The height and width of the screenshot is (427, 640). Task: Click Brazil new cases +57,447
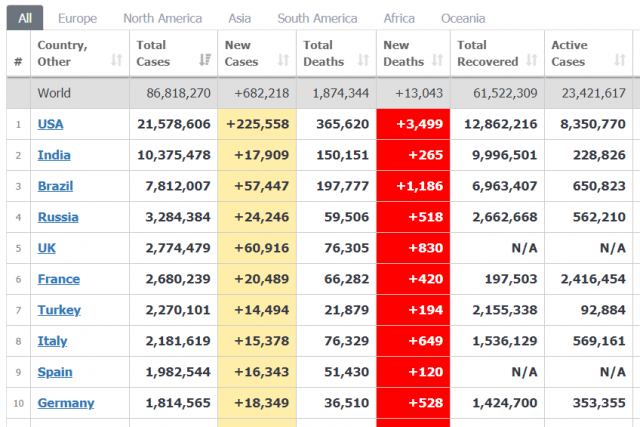(x=262, y=186)
